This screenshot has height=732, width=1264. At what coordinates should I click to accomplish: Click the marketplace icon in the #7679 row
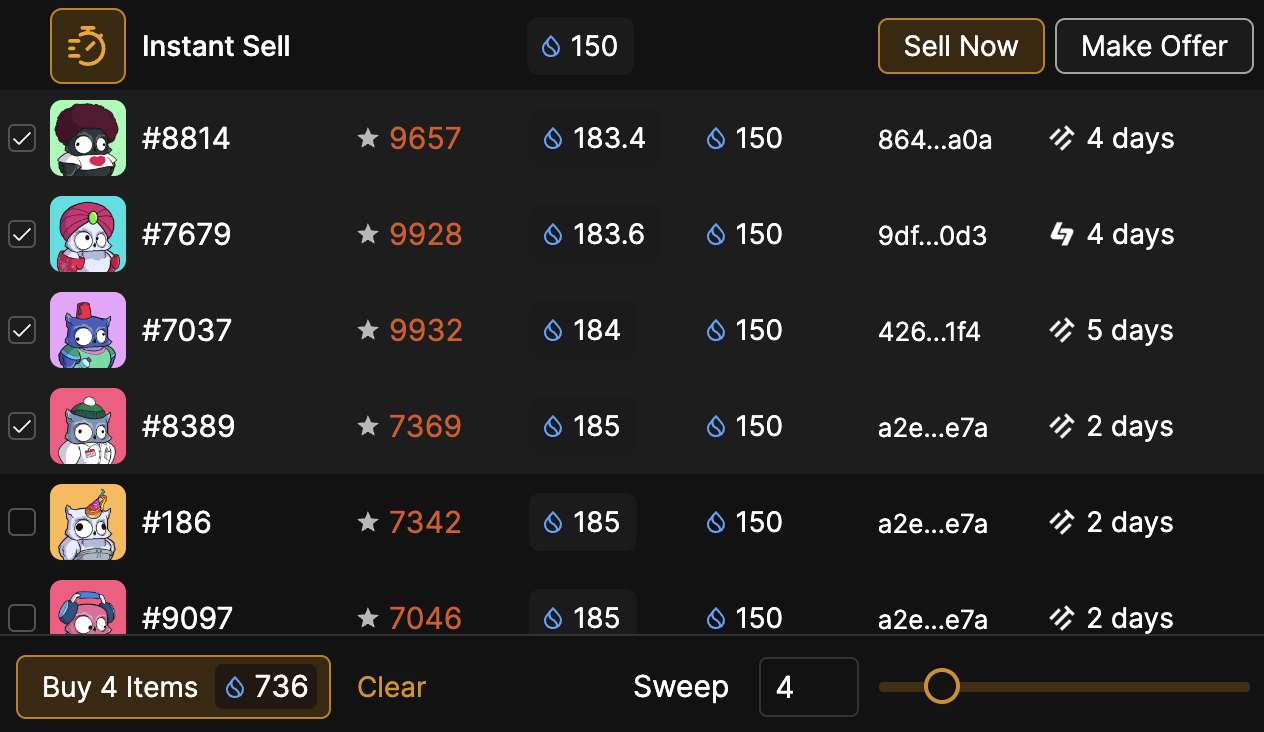(x=1061, y=235)
